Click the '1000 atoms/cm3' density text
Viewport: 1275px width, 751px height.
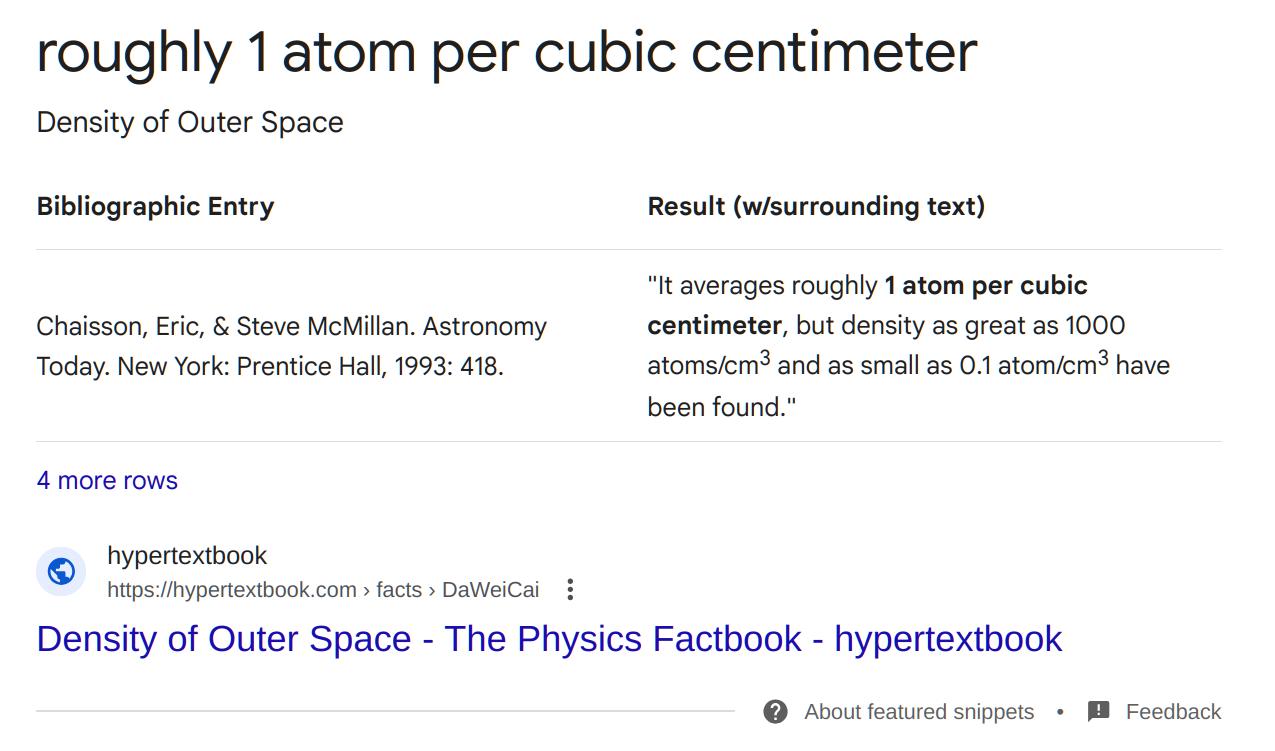pos(1094,326)
